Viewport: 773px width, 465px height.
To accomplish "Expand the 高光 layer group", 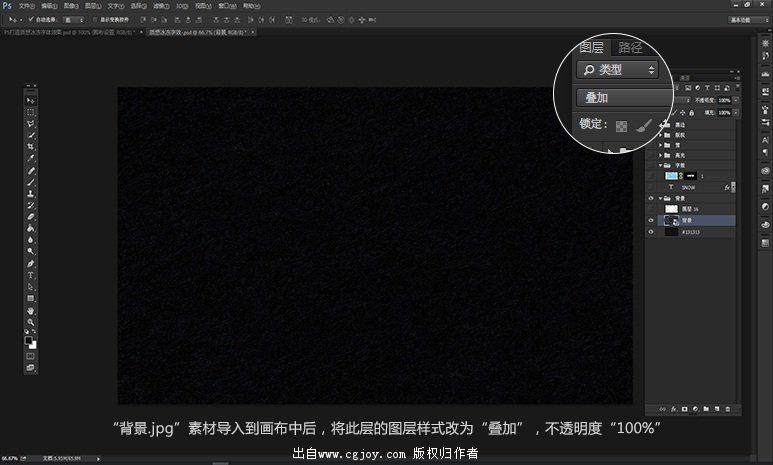I will (x=661, y=155).
